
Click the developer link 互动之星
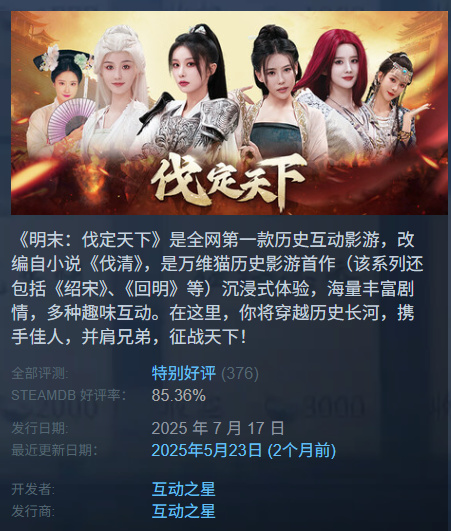click(184, 489)
